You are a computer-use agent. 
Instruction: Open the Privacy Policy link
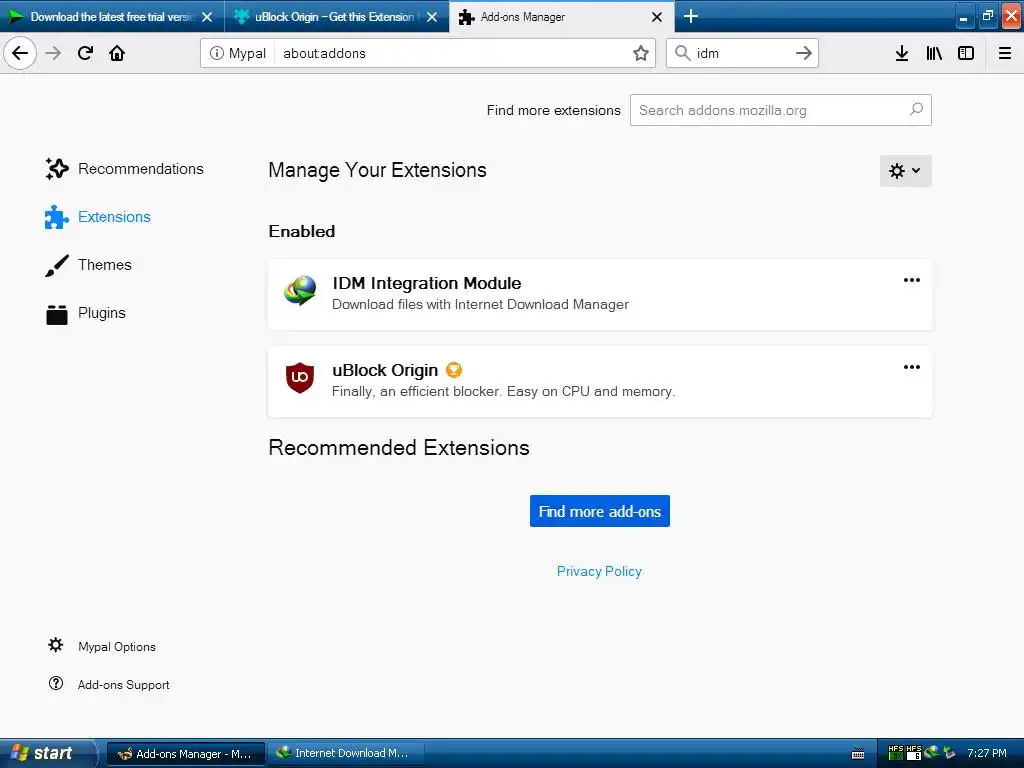click(x=599, y=571)
